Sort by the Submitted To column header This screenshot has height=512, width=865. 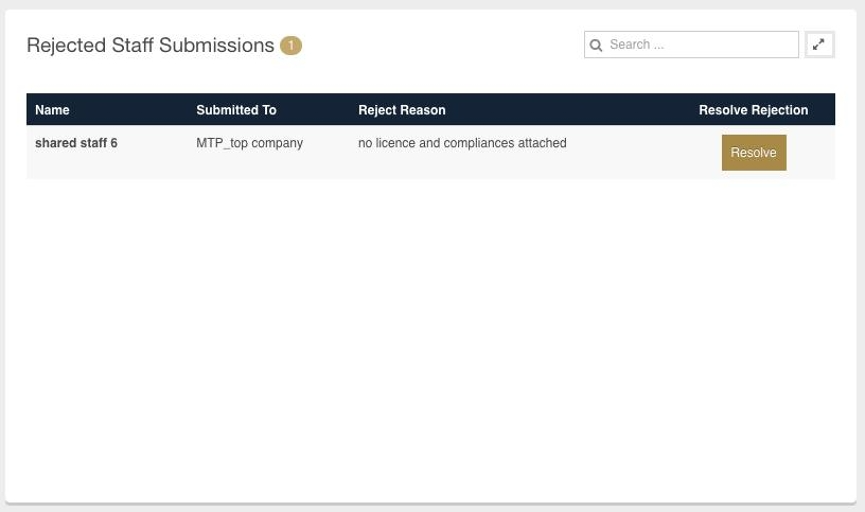(x=236, y=110)
